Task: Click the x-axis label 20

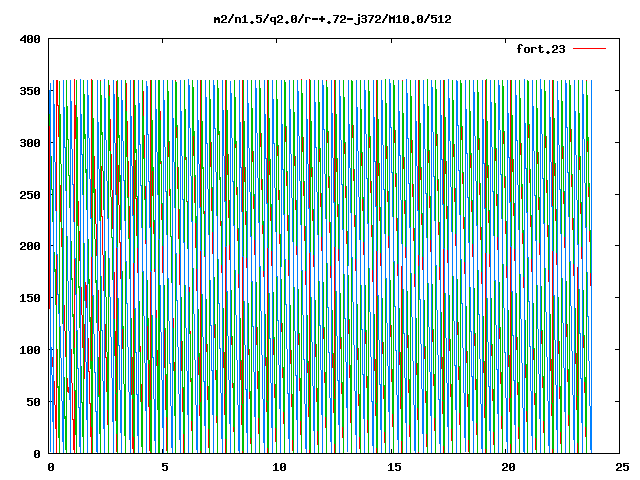Action: (508, 467)
